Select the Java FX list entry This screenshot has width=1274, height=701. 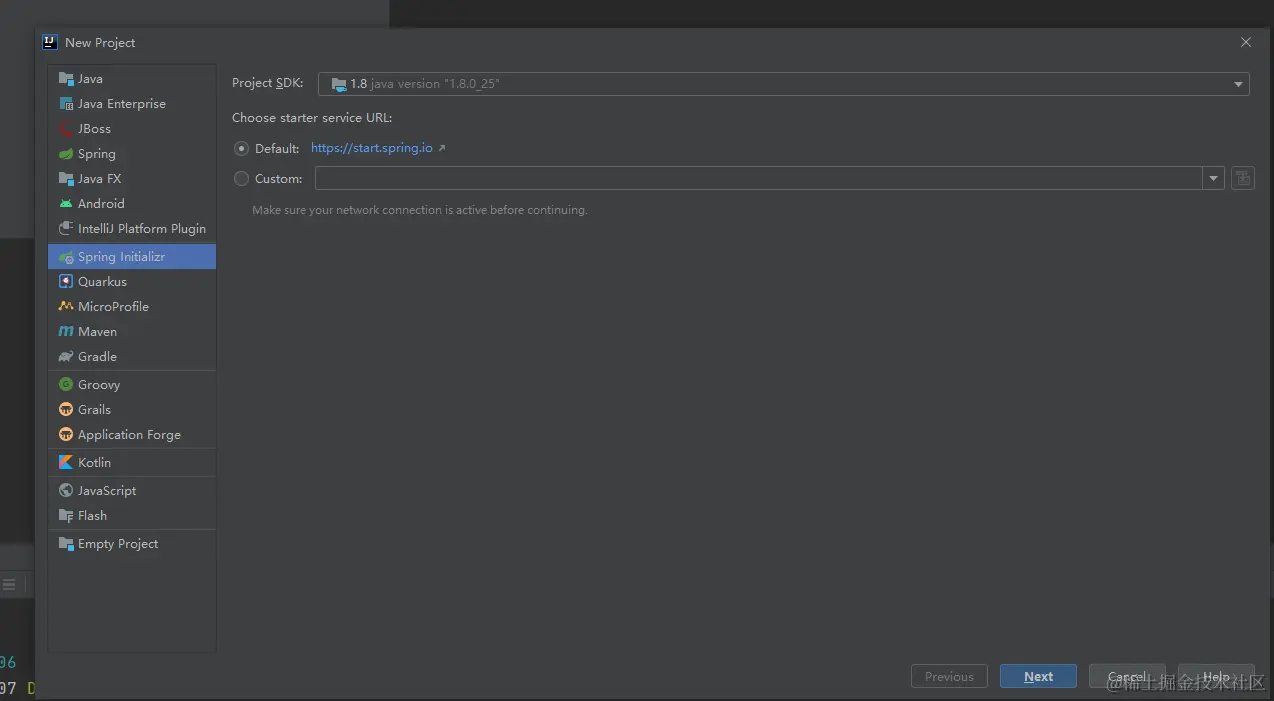(x=132, y=179)
